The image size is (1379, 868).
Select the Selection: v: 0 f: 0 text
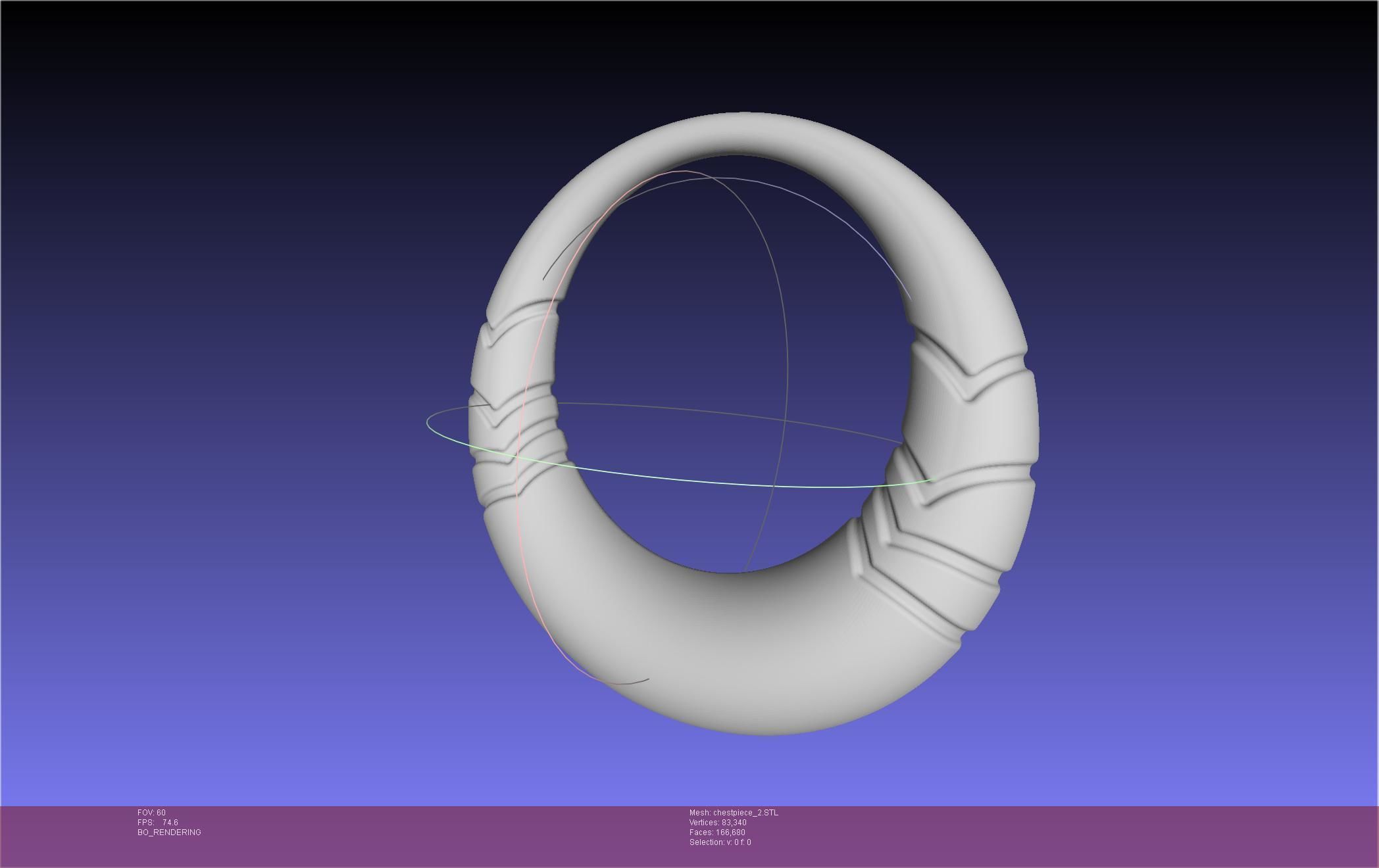(720, 842)
